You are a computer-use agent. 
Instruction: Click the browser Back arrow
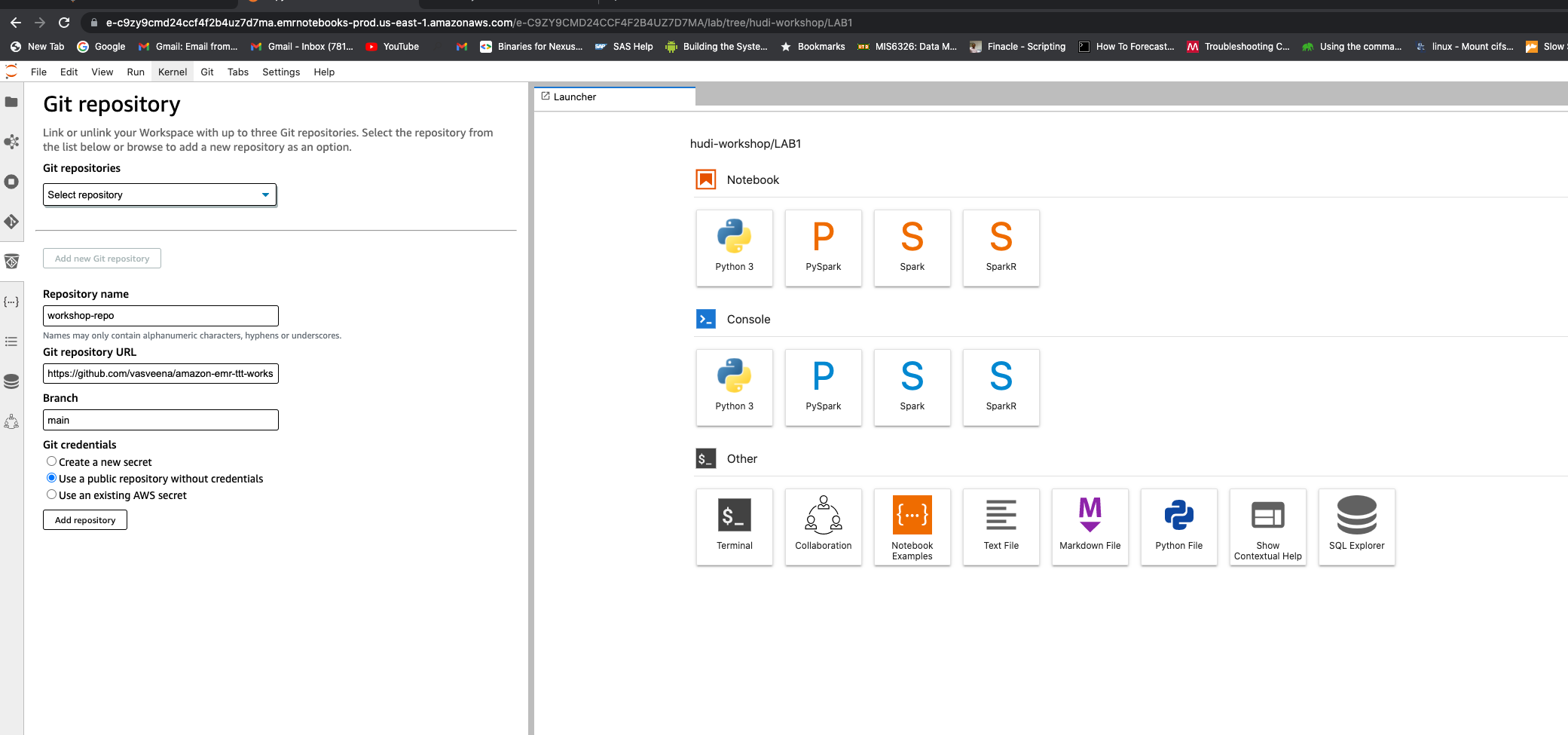tap(16, 23)
